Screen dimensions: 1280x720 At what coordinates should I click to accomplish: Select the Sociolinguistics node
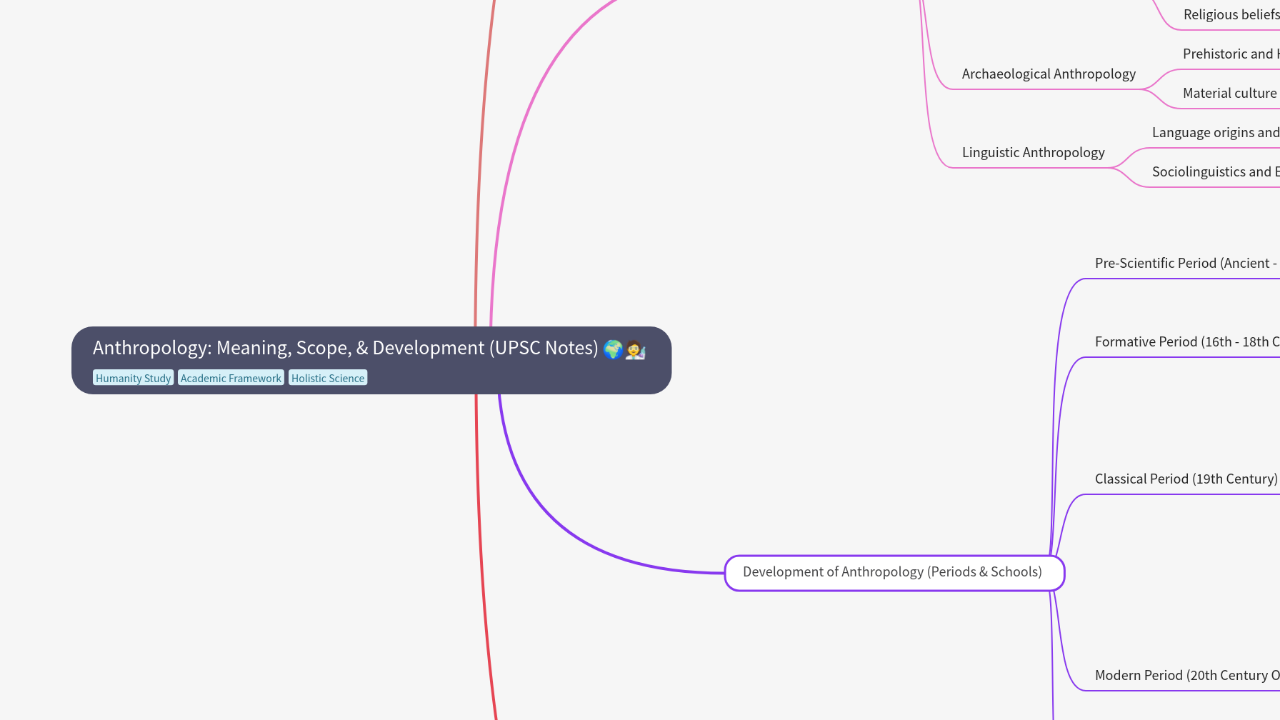1215,171
